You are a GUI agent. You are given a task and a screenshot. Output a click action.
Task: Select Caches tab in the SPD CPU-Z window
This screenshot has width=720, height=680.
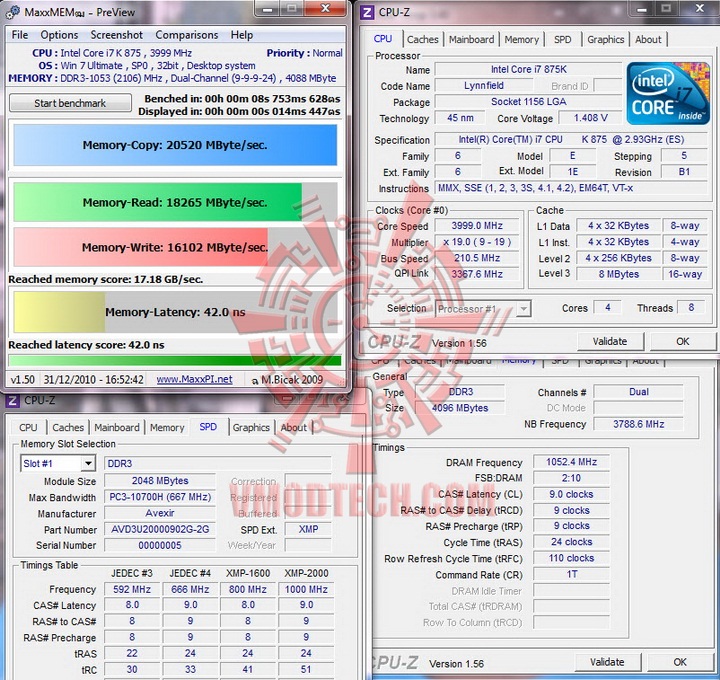point(68,427)
